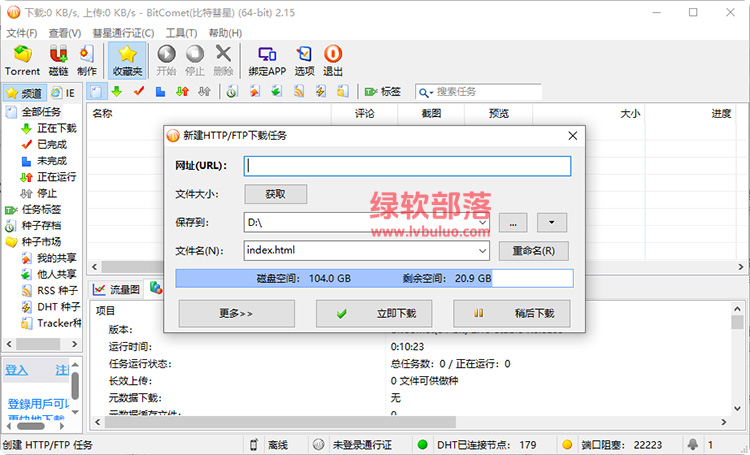Select 任务标签 in sidebar tree

[41, 210]
